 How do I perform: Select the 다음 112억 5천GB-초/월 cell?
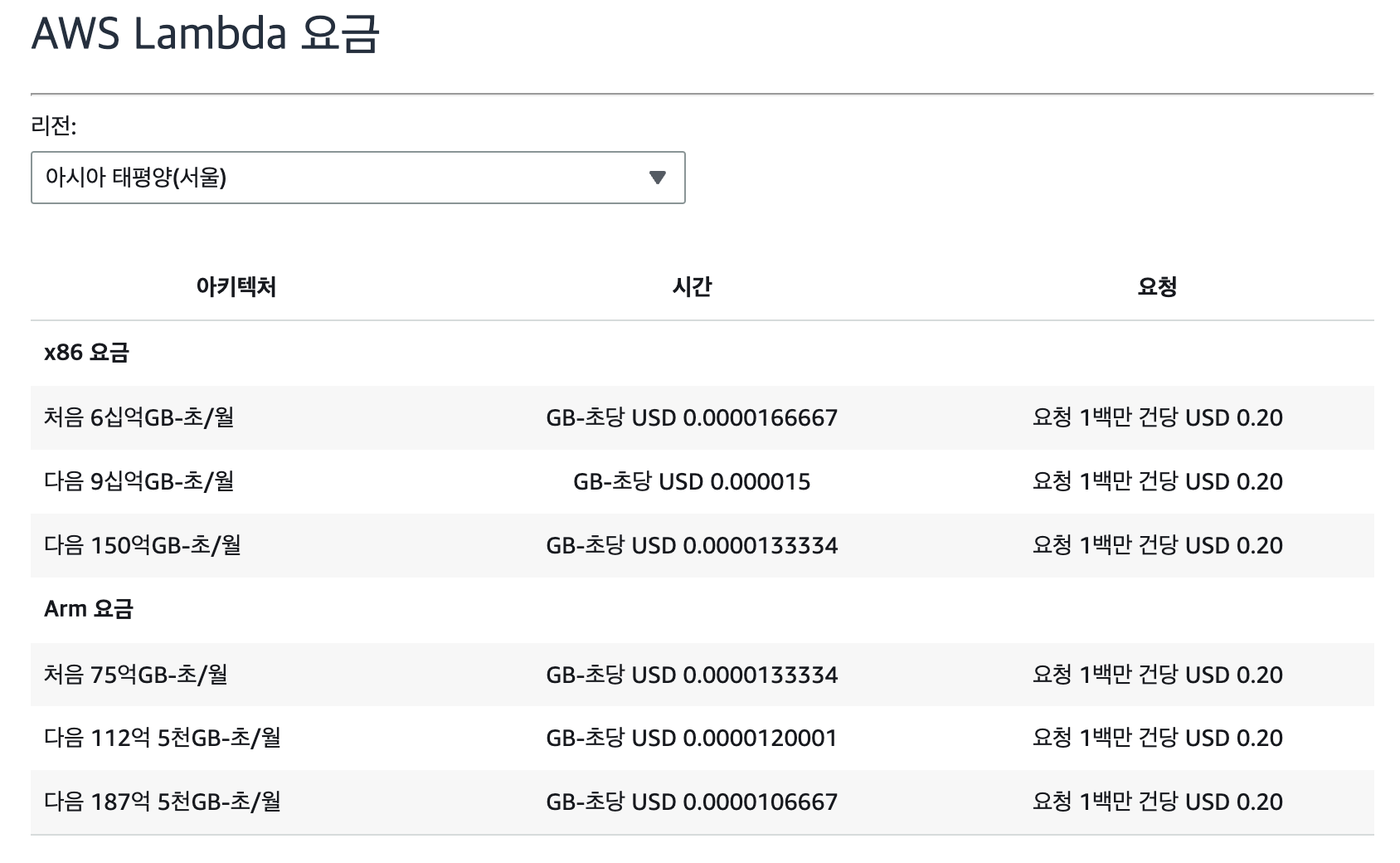coord(162,738)
